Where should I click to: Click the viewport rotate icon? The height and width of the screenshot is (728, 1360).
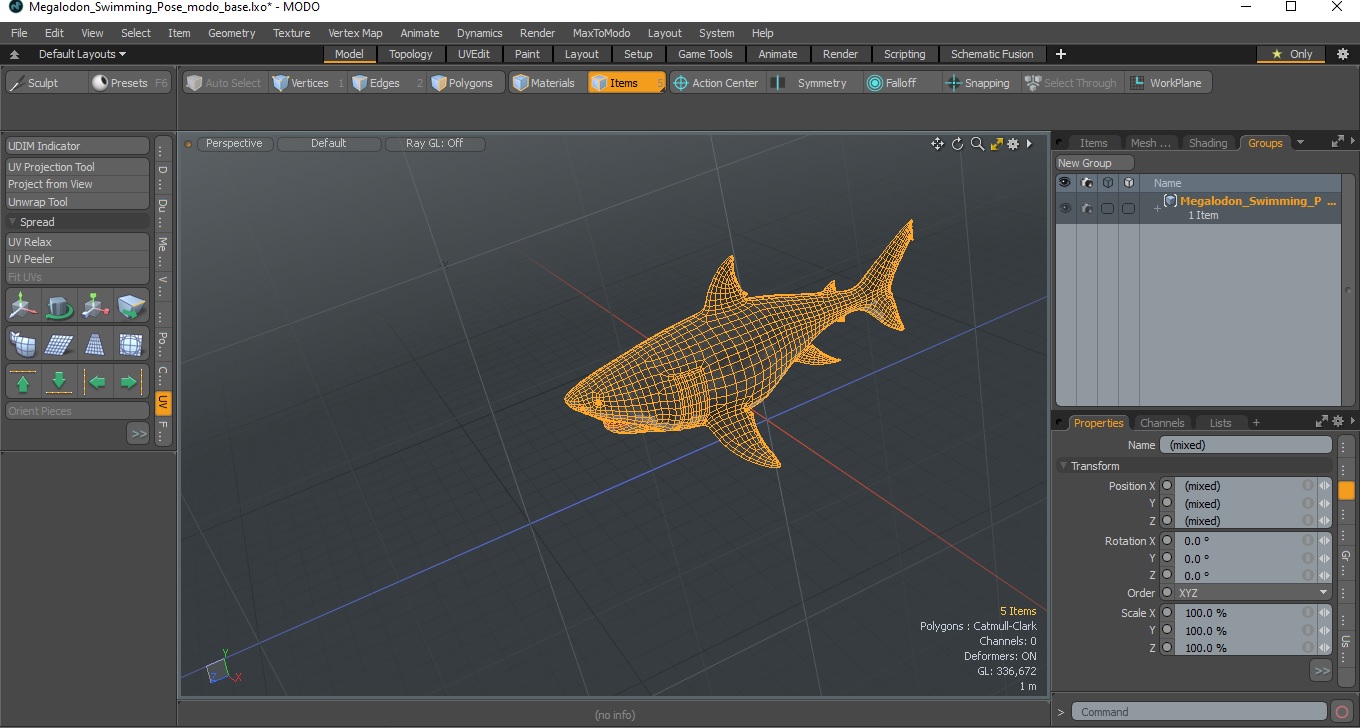957,144
